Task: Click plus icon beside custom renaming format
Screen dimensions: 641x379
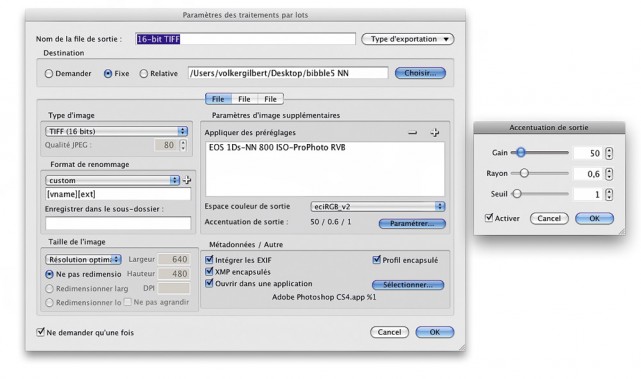Action: (x=187, y=180)
